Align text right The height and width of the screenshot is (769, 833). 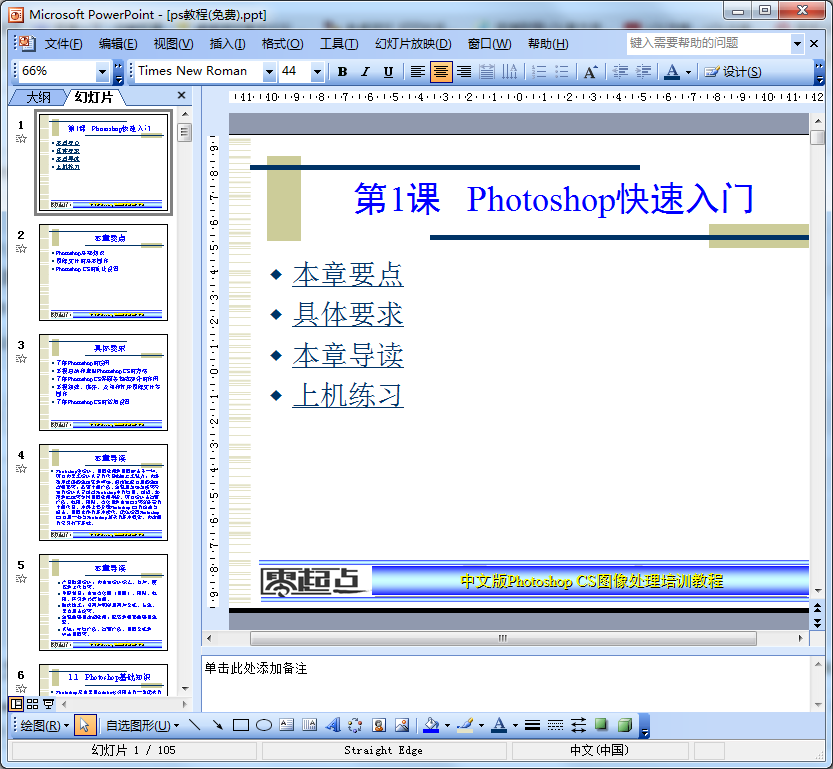464,72
